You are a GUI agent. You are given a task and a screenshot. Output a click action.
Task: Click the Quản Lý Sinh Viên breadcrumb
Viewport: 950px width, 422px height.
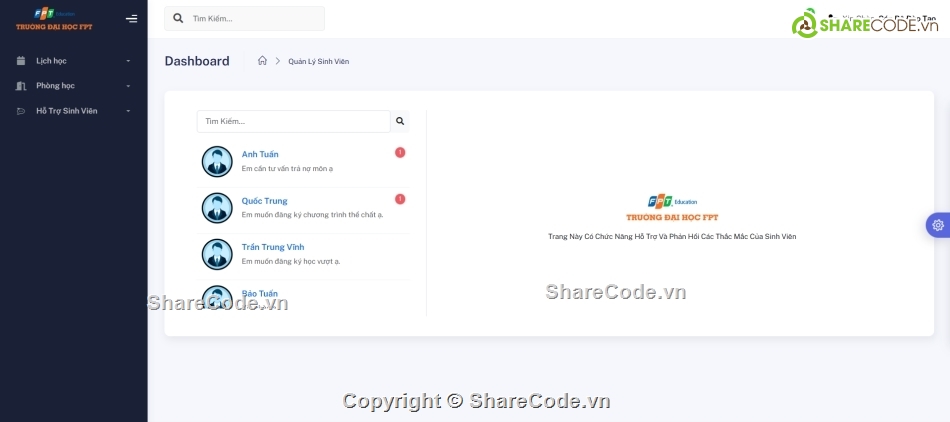pos(319,61)
